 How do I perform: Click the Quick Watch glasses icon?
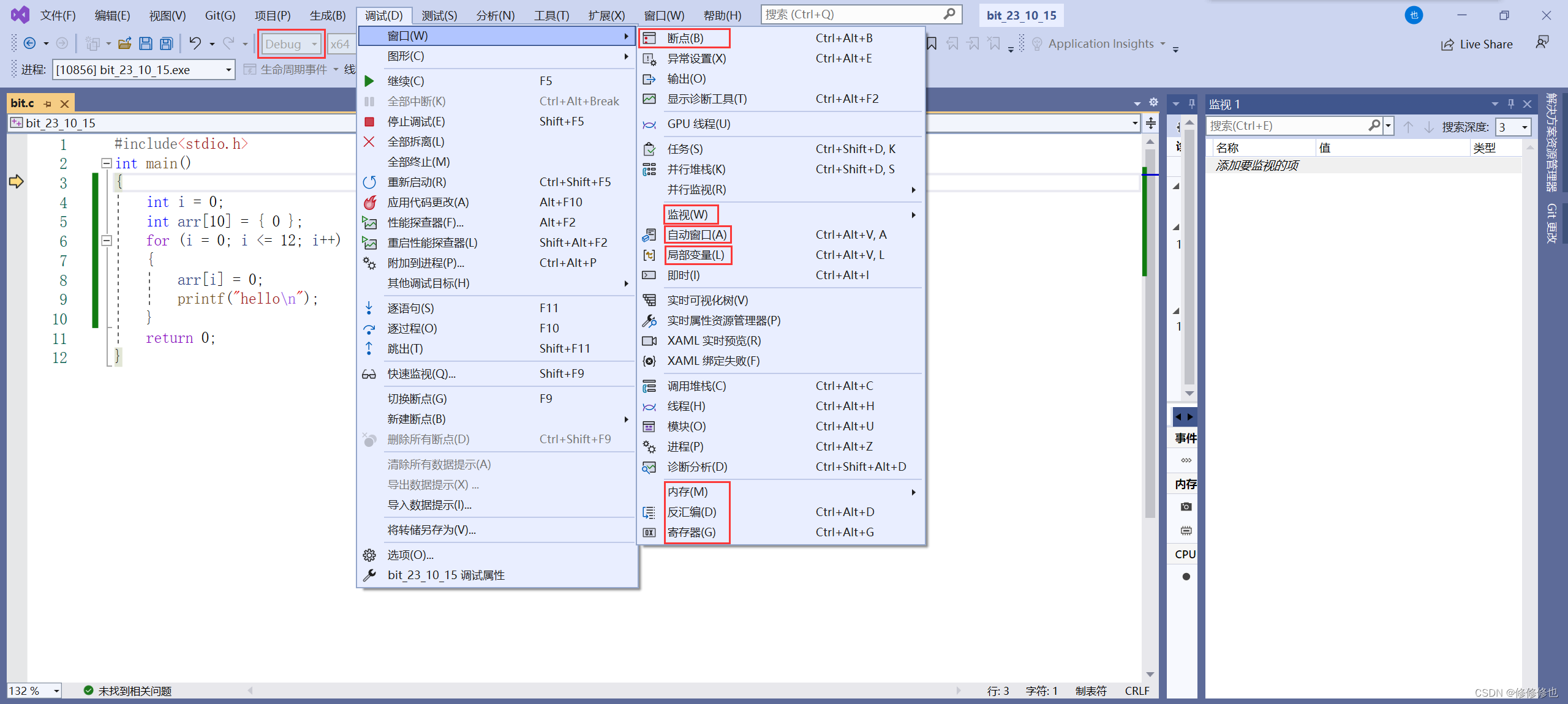click(369, 373)
